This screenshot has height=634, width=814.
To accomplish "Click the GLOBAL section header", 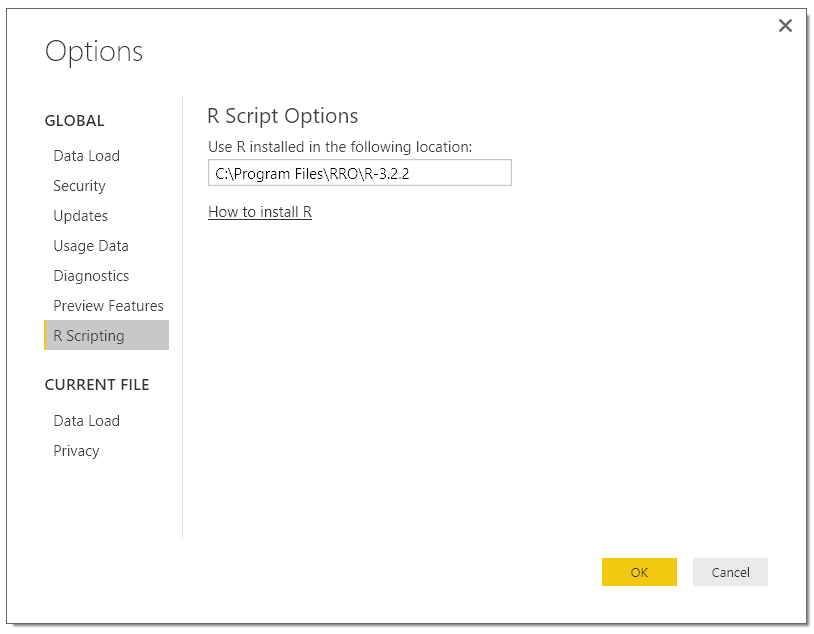I will pyautogui.click(x=74, y=120).
